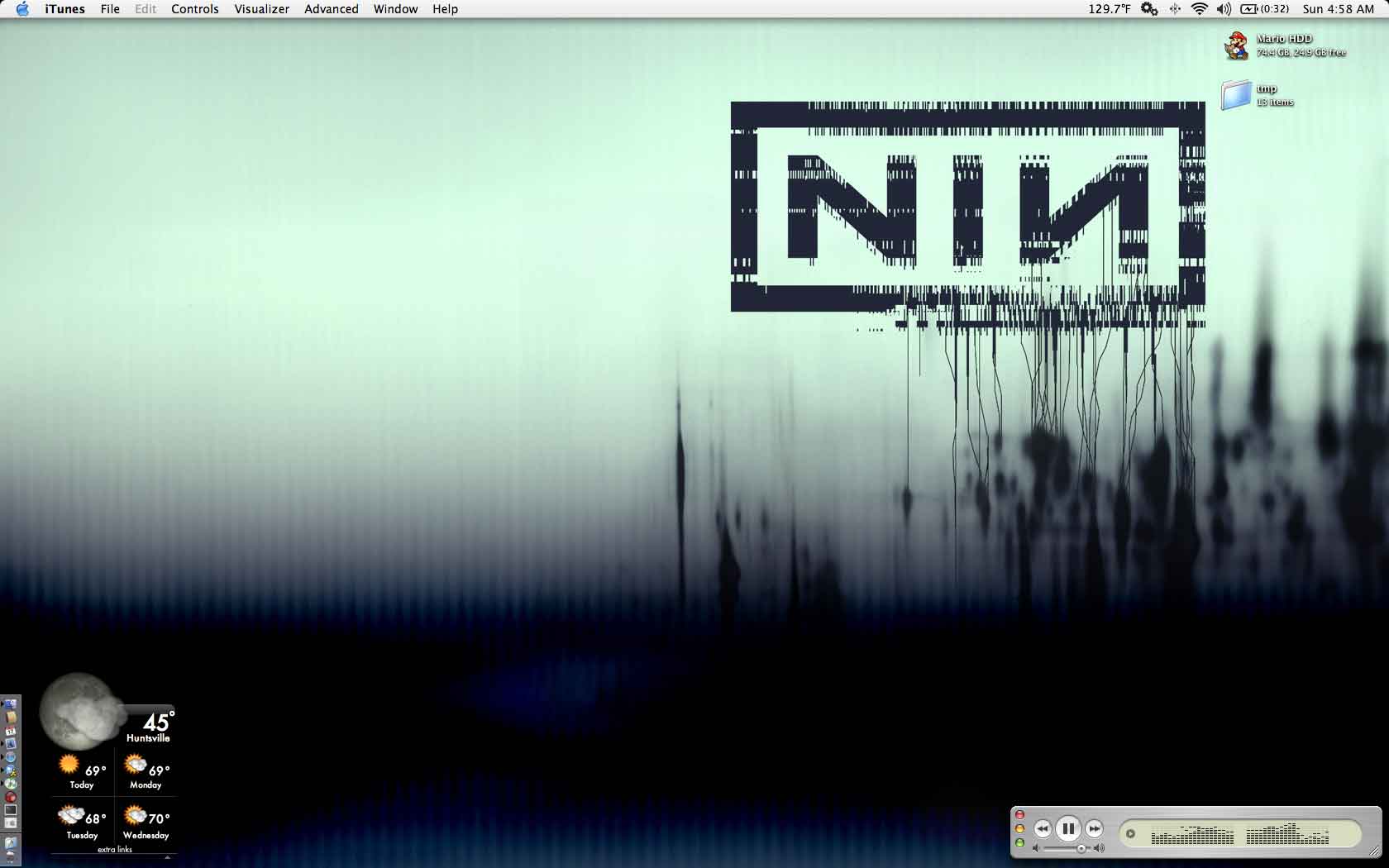Click the iTunes volume slider knob
The width and height of the screenshot is (1389, 868).
[x=1081, y=849]
